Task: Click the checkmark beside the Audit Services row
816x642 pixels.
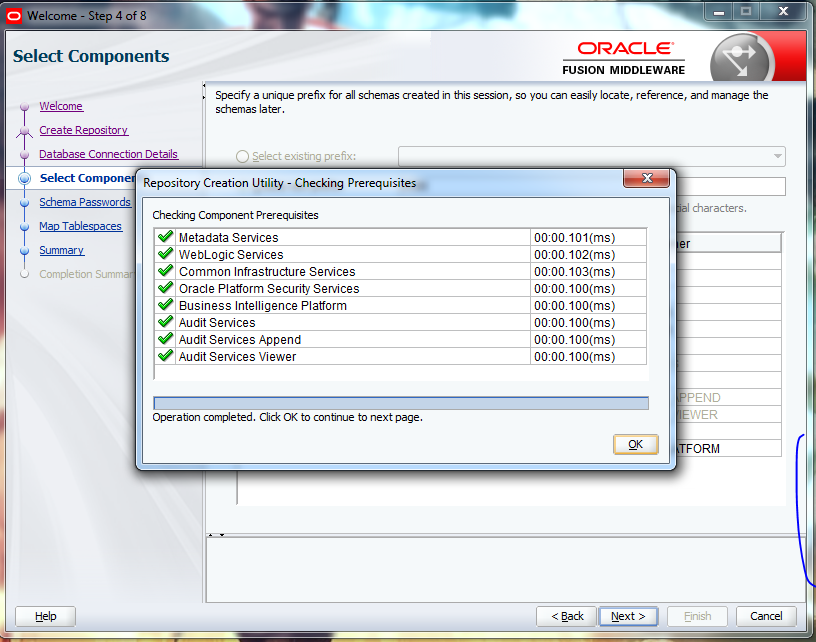Action: (165, 322)
